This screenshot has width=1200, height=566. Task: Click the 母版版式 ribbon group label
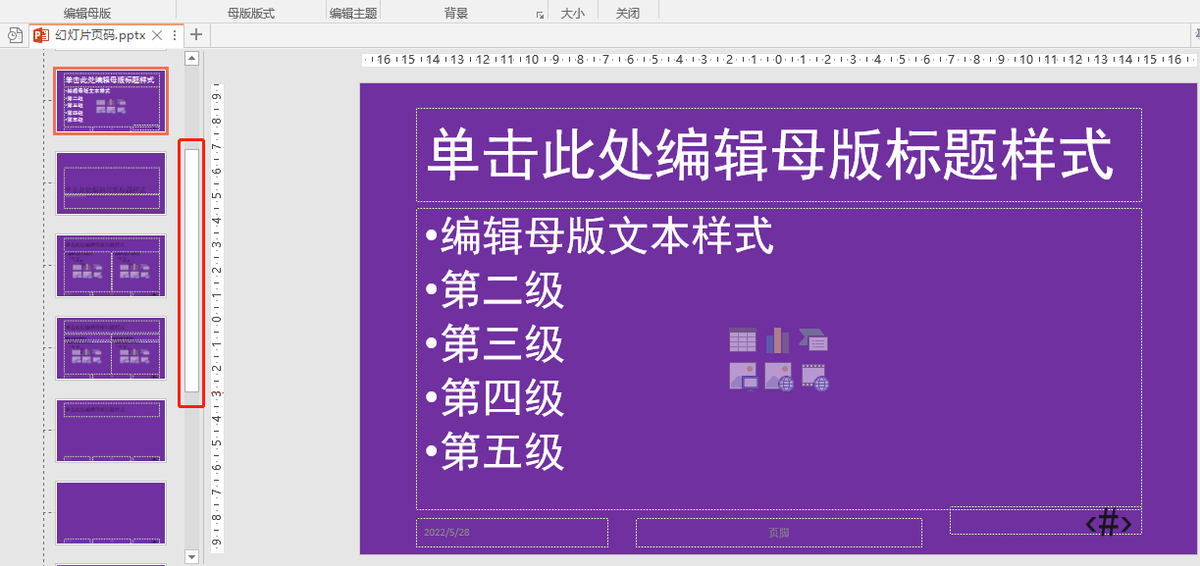click(251, 14)
